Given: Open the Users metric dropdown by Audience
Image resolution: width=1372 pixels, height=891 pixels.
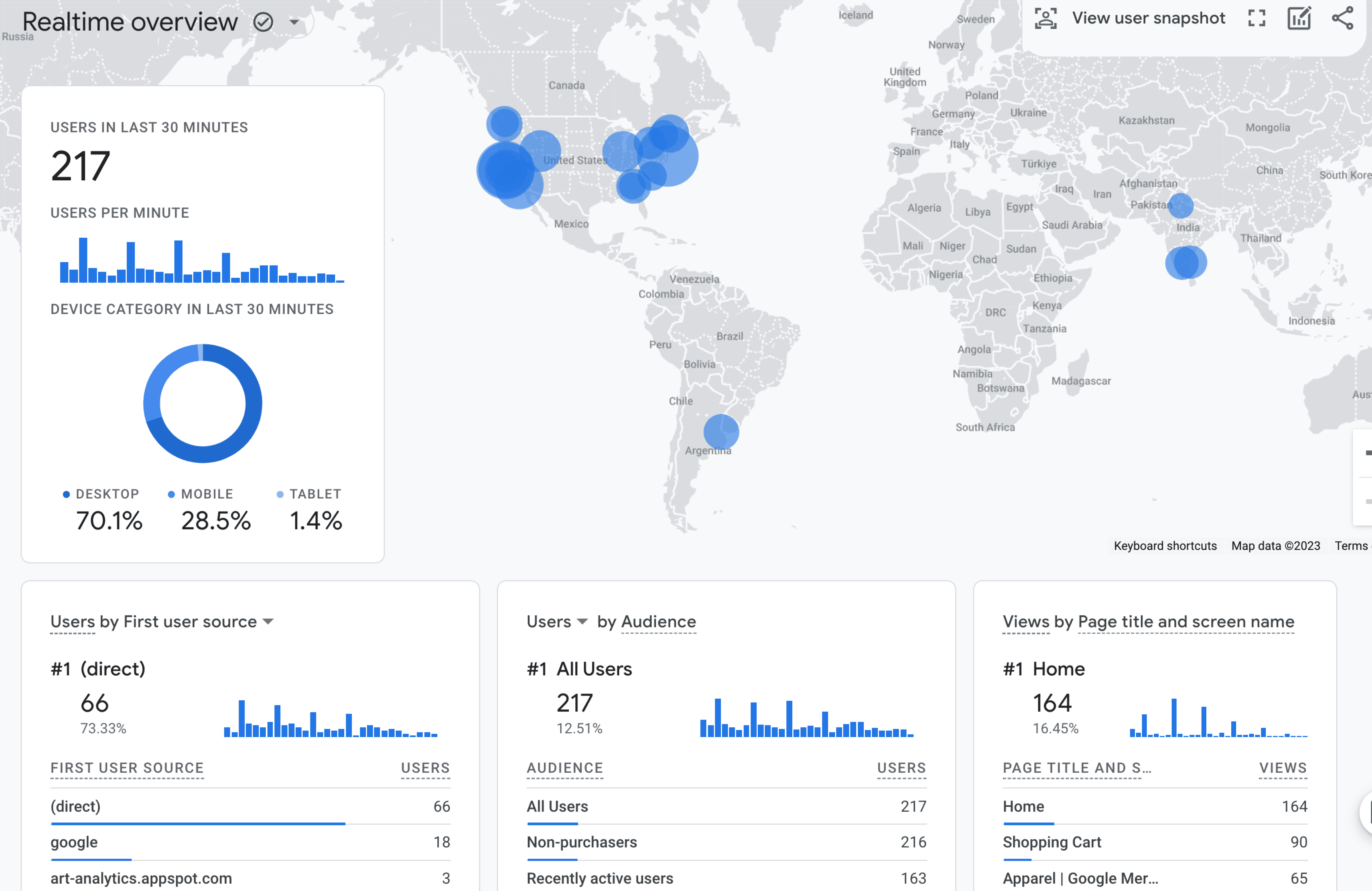Looking at the screenshot, I should [582, 621].
